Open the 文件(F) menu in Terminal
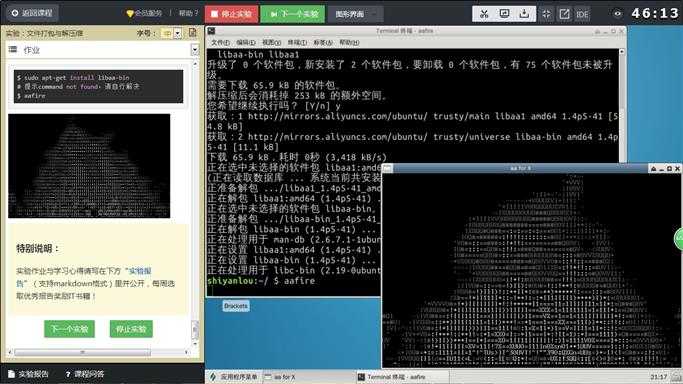 (220, 42)
